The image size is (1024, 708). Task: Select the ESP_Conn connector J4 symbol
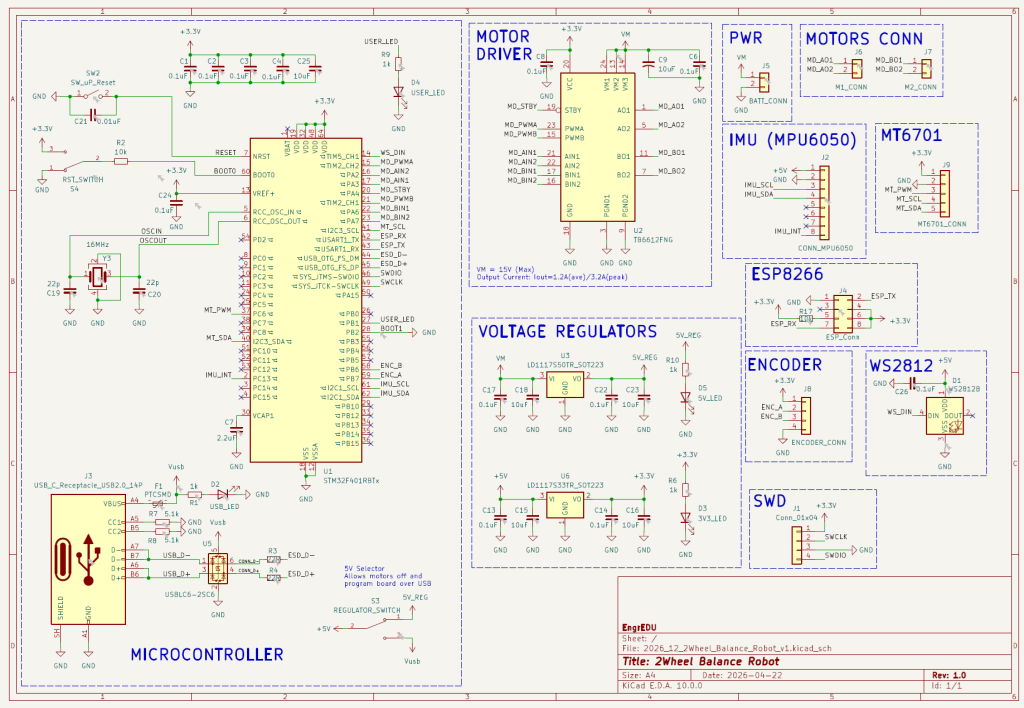pyautogui.click(x=842, y=312)
